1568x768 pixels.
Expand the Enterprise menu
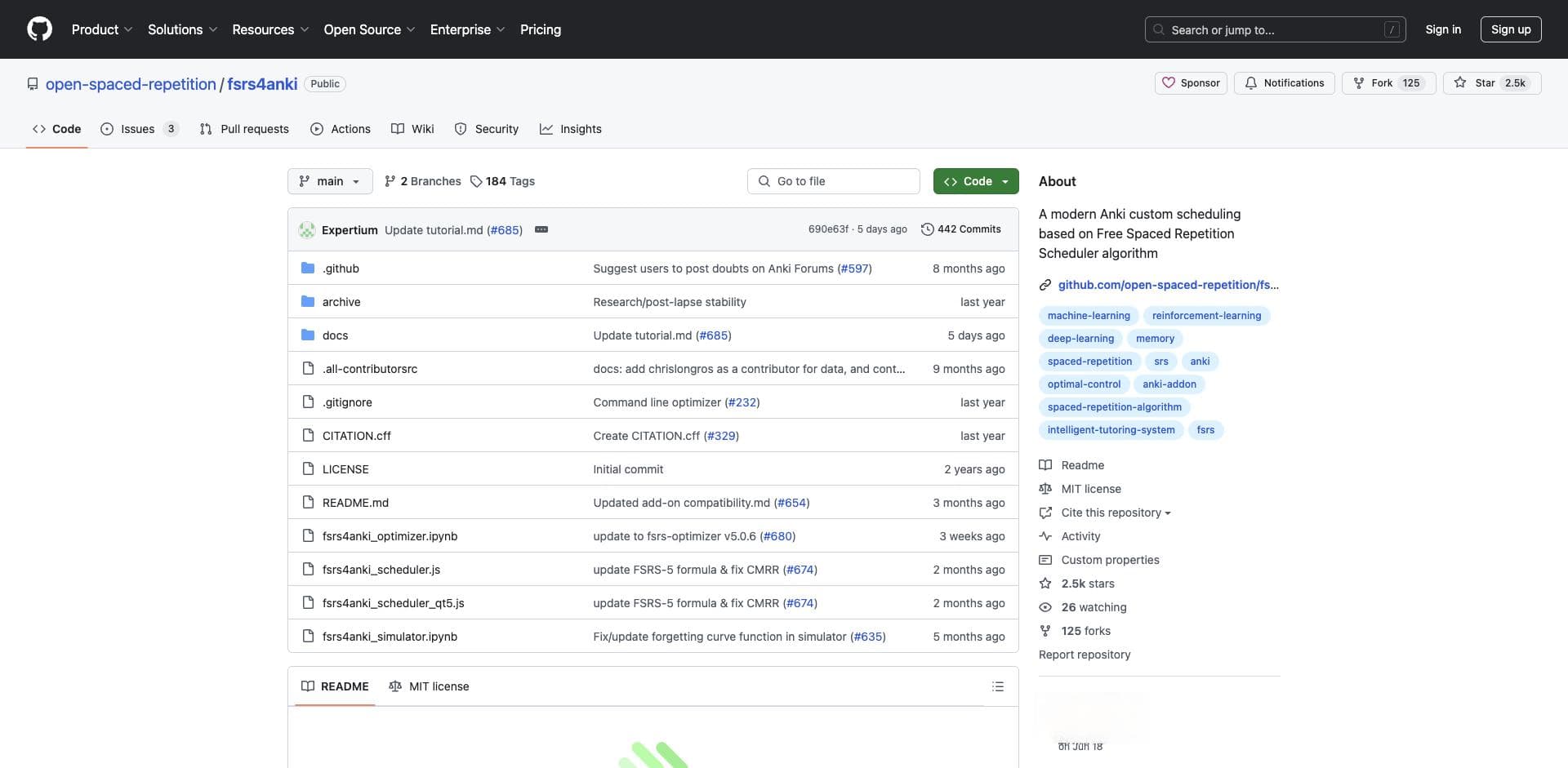click(467, 29)
